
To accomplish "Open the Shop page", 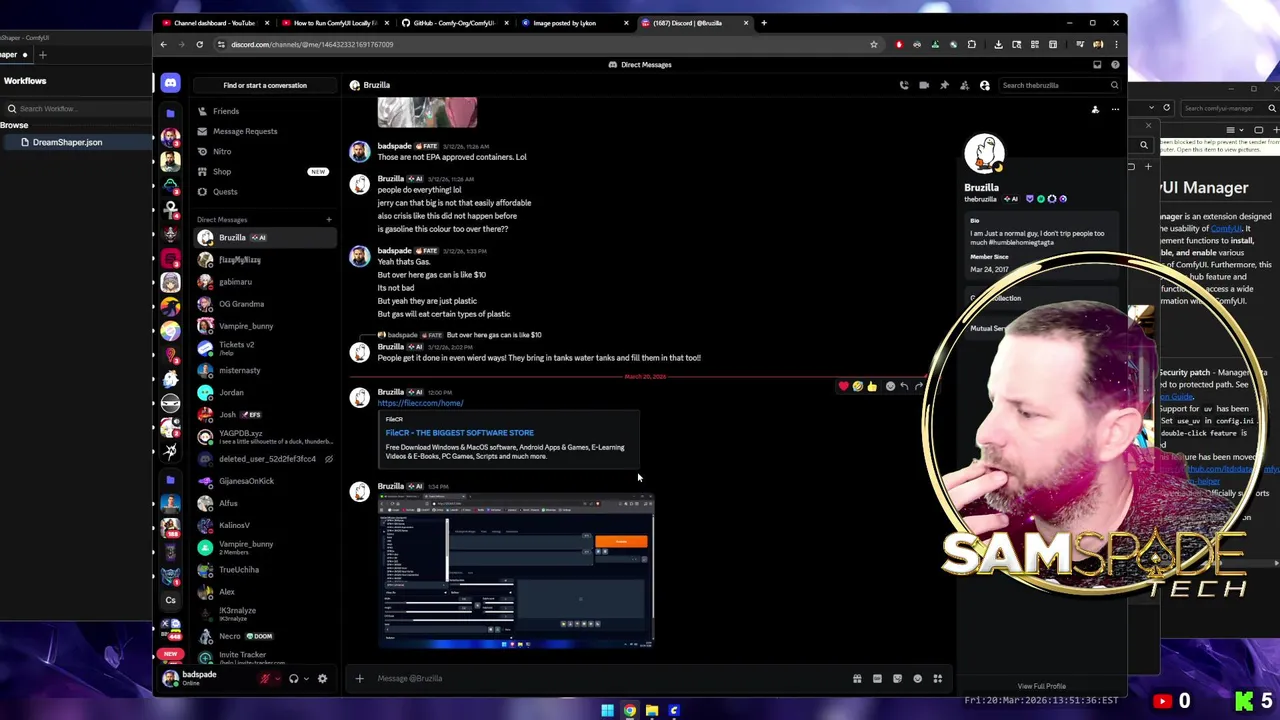I will tap(264, 171).
